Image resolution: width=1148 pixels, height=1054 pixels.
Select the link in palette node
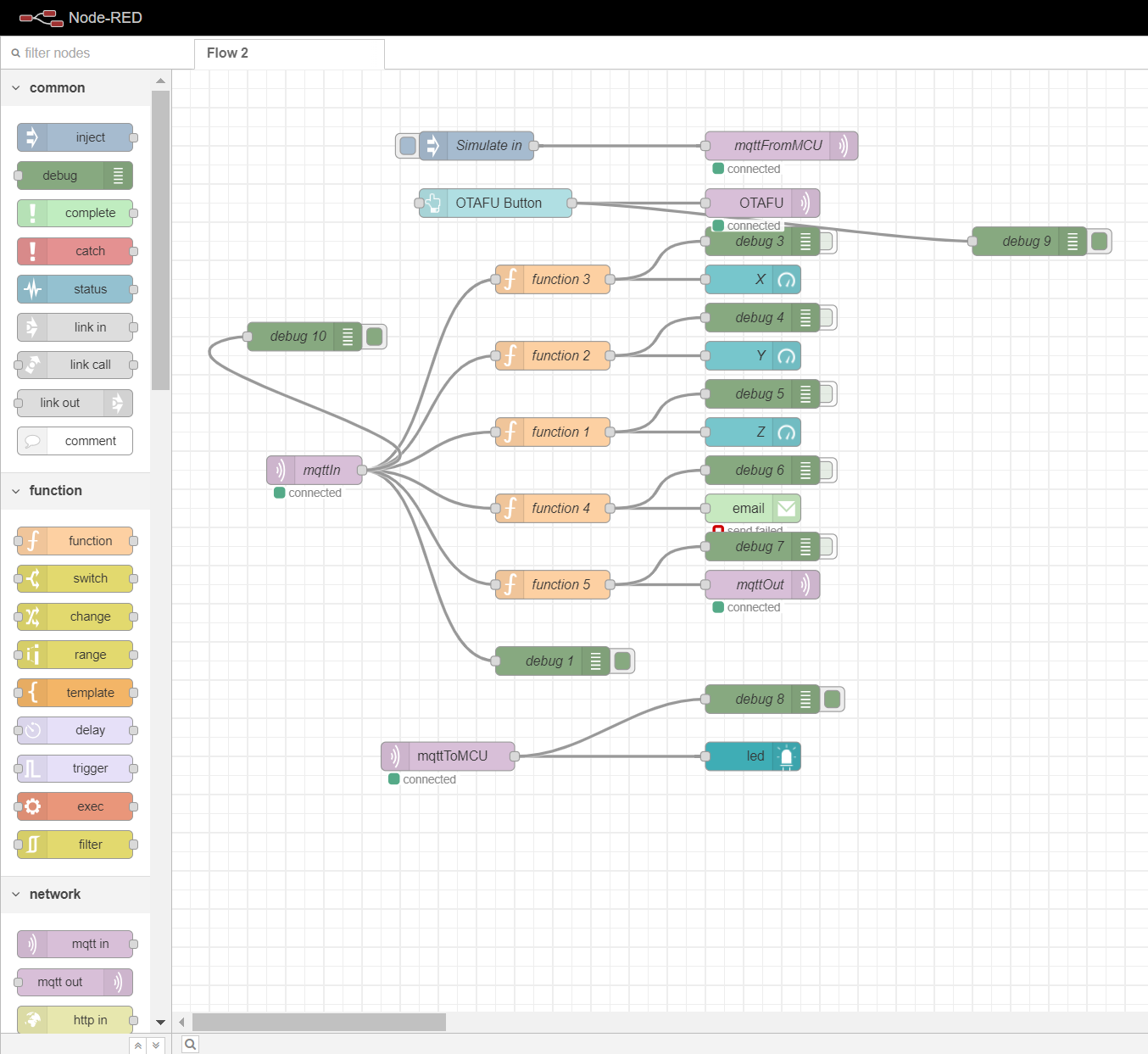tap(75, 327)
